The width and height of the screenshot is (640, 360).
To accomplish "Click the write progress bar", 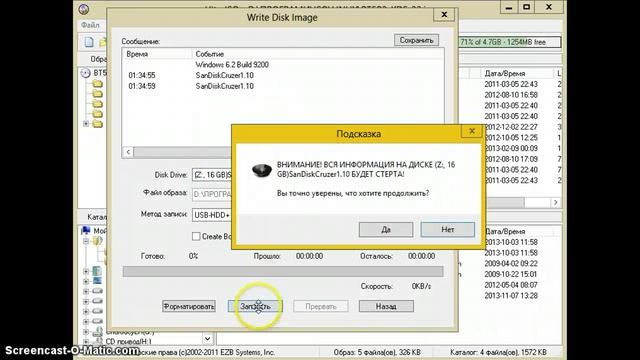I will tap(283, 271).
